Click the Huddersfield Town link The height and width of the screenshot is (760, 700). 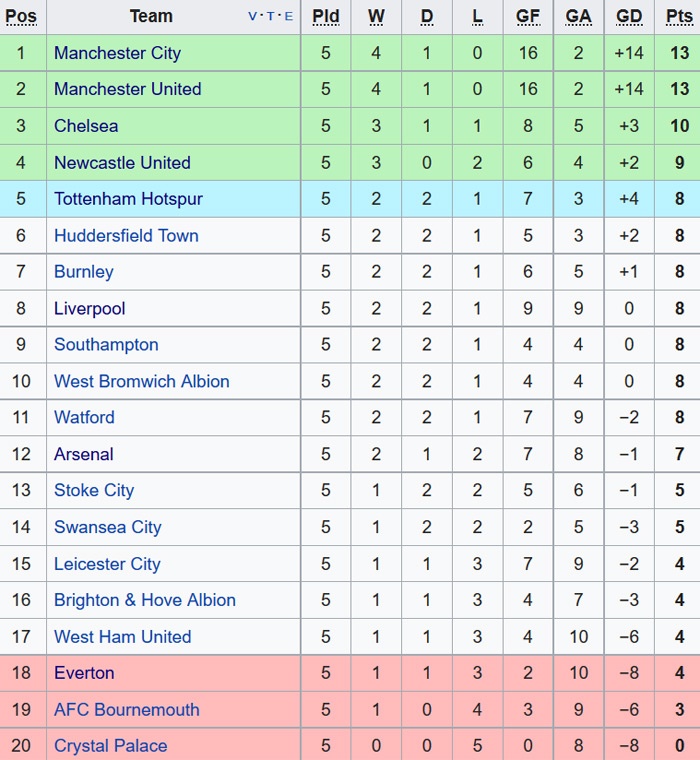tap(126, 236)
